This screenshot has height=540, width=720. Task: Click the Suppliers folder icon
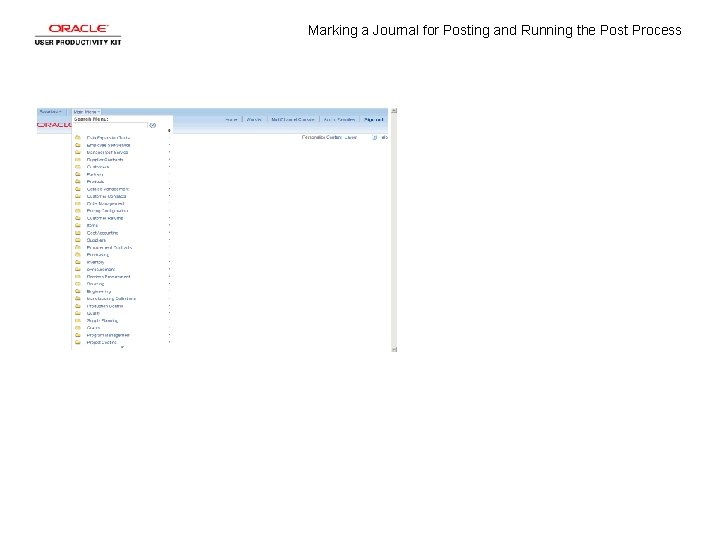coord(78,240)
